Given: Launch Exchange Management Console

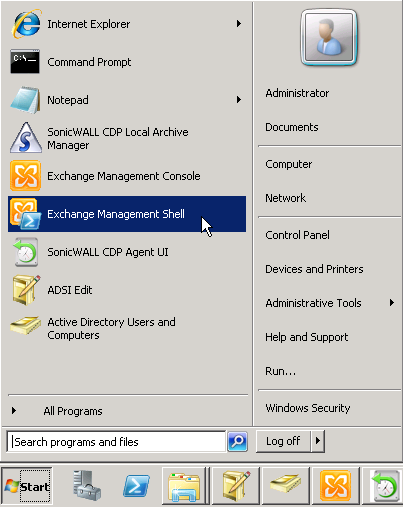Looking at the screenshot, I should [x=127, y=176].
